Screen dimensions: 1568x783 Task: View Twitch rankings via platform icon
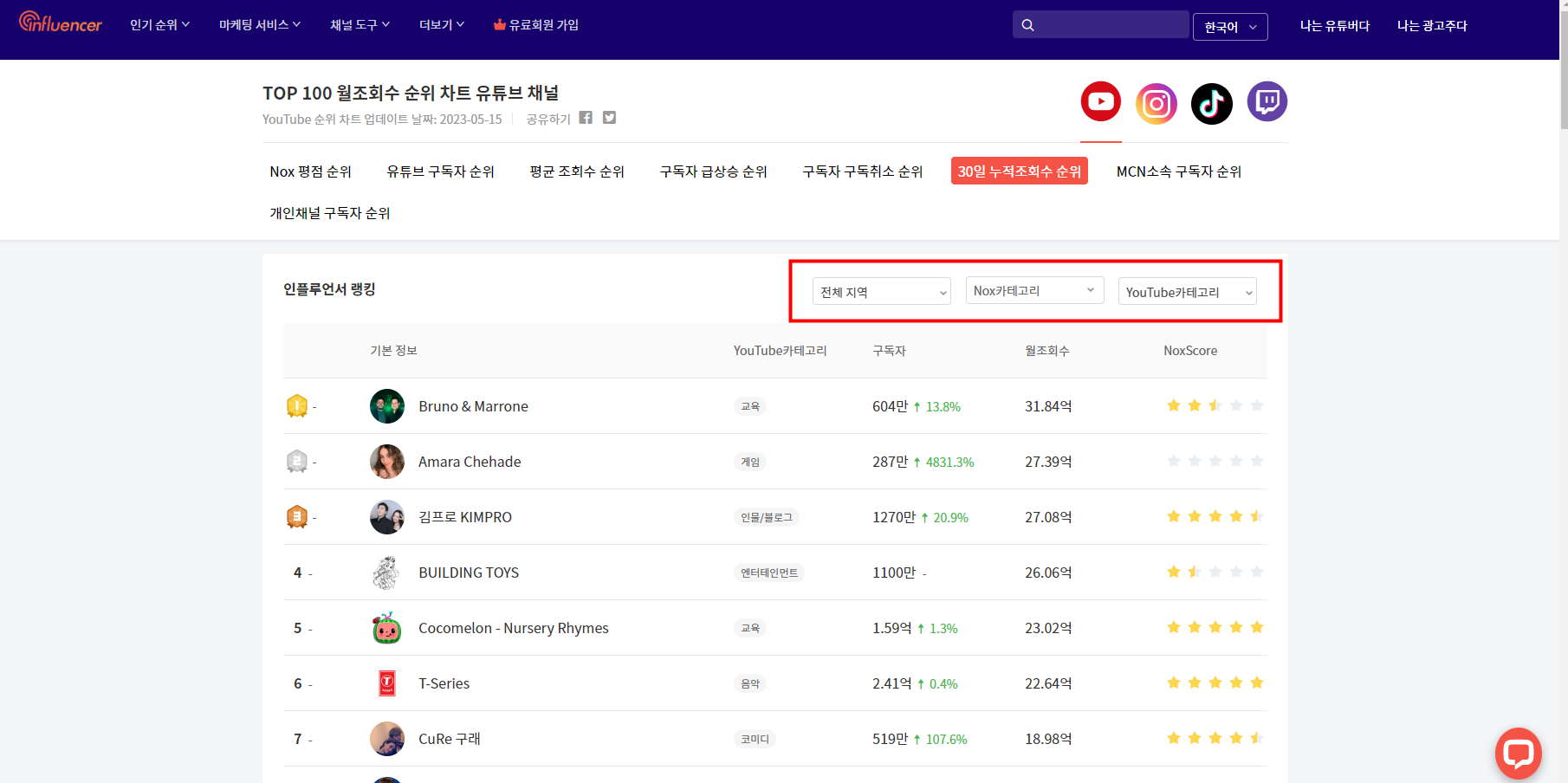click(x=1267, y=101)
